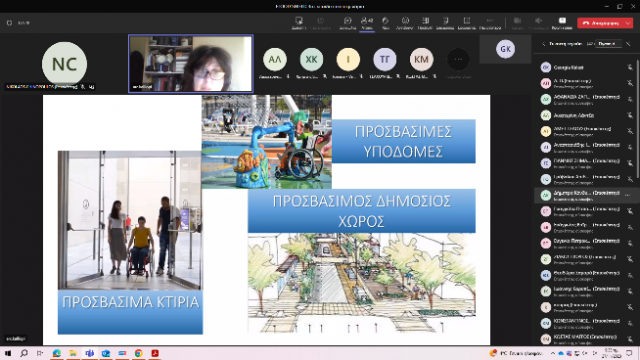Screen dimensions: 640x360
Task: Select the ΚΜ participant avatar
Action: pyautogui.click(x=422, y=60)
